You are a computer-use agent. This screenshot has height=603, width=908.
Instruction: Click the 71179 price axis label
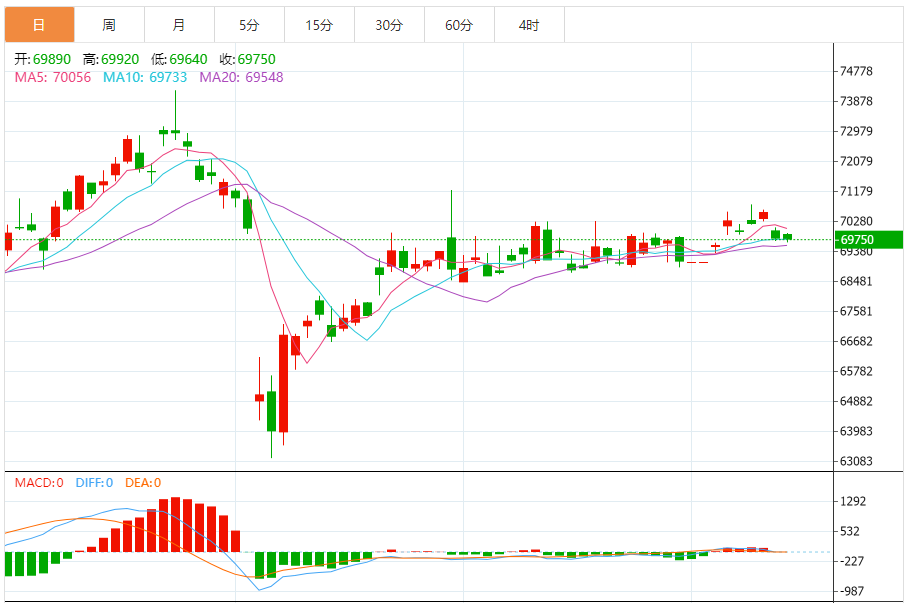856,191
